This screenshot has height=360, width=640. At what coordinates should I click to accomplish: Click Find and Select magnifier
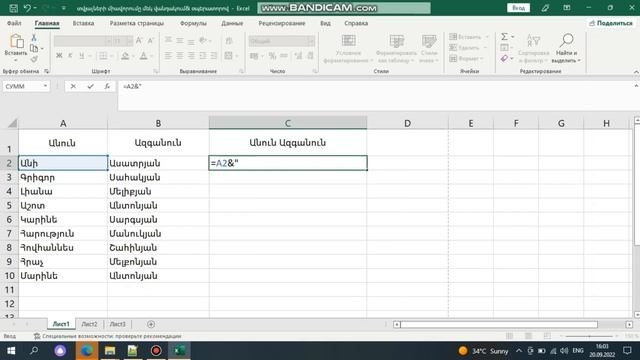tap(567, 41)
